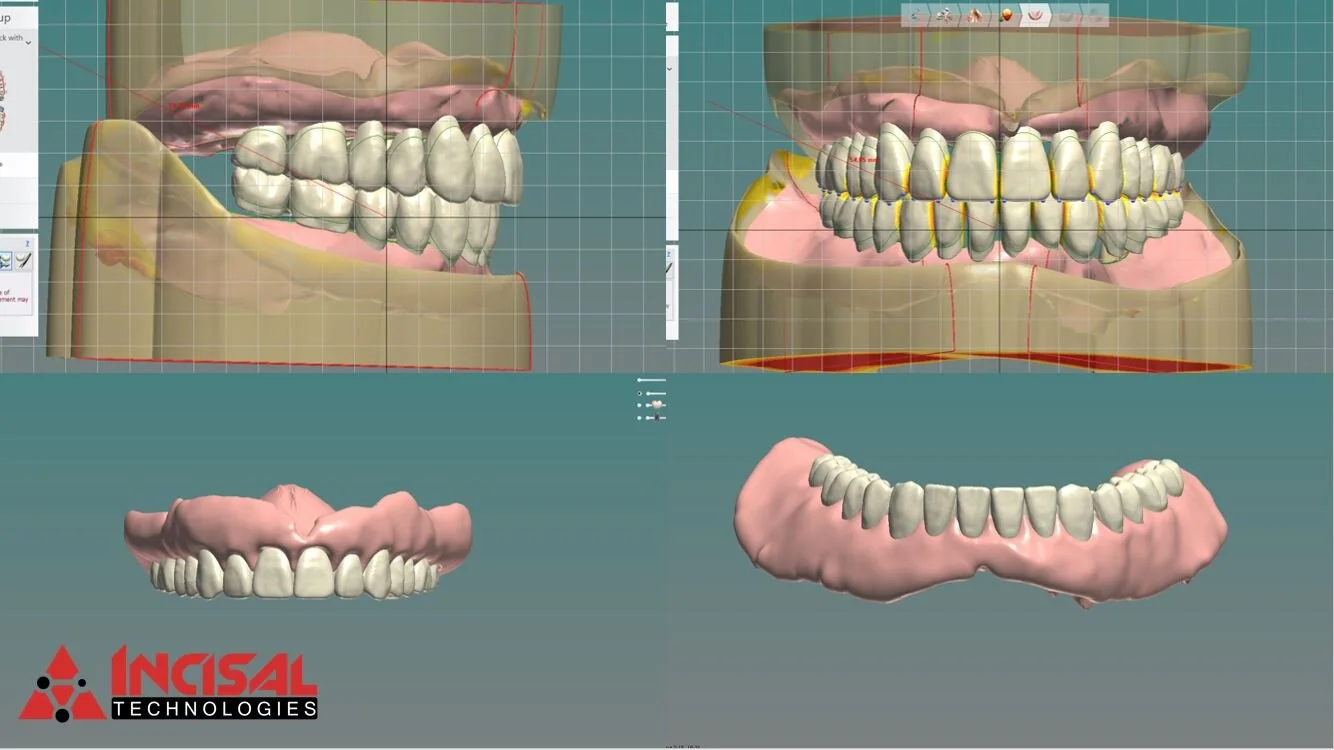The height and width of the screenshot is (750, 1334).
Task: Switch to the next wizard stage after gingiva
Action: [x=1065, y=14]
